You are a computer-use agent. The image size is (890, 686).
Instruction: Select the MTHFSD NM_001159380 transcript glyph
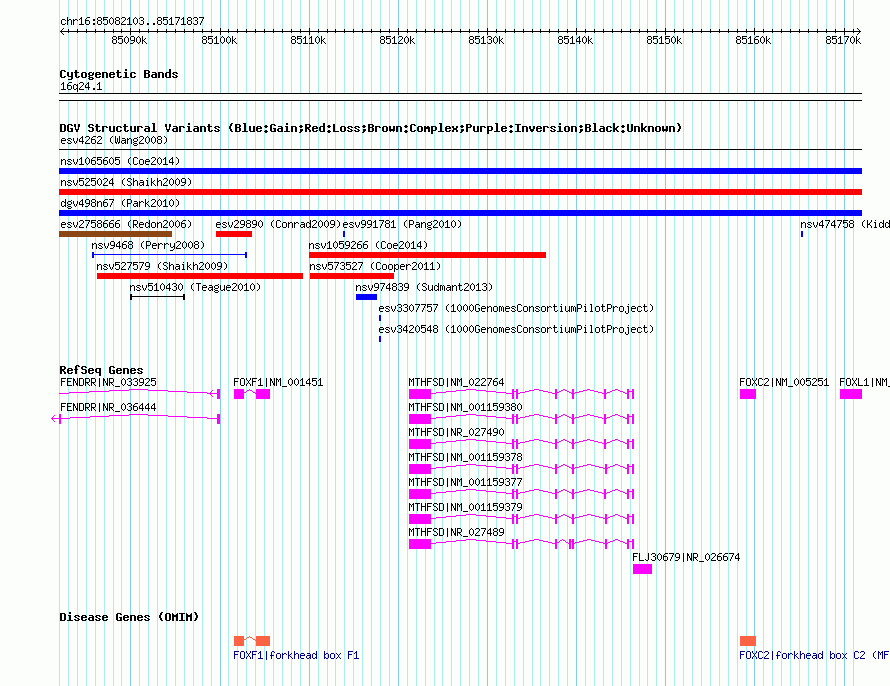coord(521,419)
